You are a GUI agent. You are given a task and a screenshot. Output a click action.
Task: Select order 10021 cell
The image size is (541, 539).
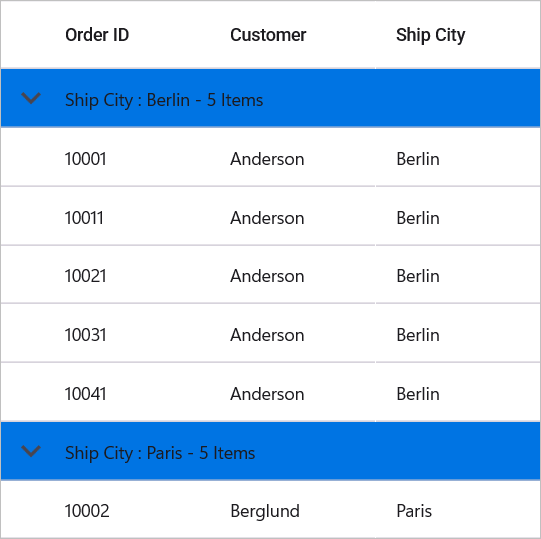click(85, 276)
